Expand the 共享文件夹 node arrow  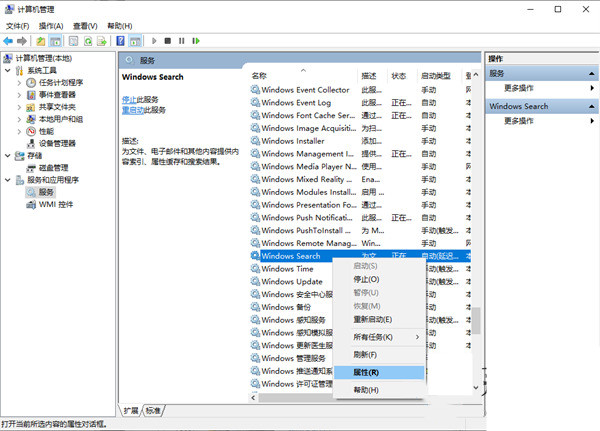(x=19, y=107)
